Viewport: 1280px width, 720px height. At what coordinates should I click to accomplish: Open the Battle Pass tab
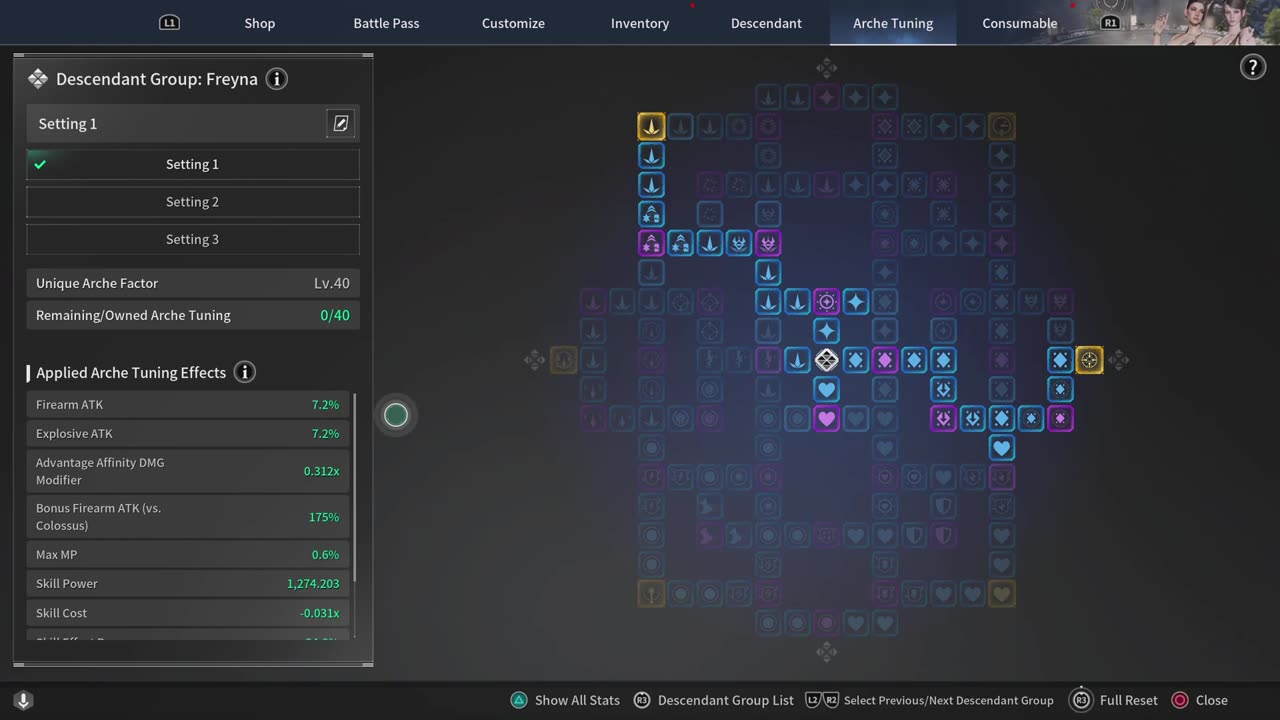click(386, 23)
